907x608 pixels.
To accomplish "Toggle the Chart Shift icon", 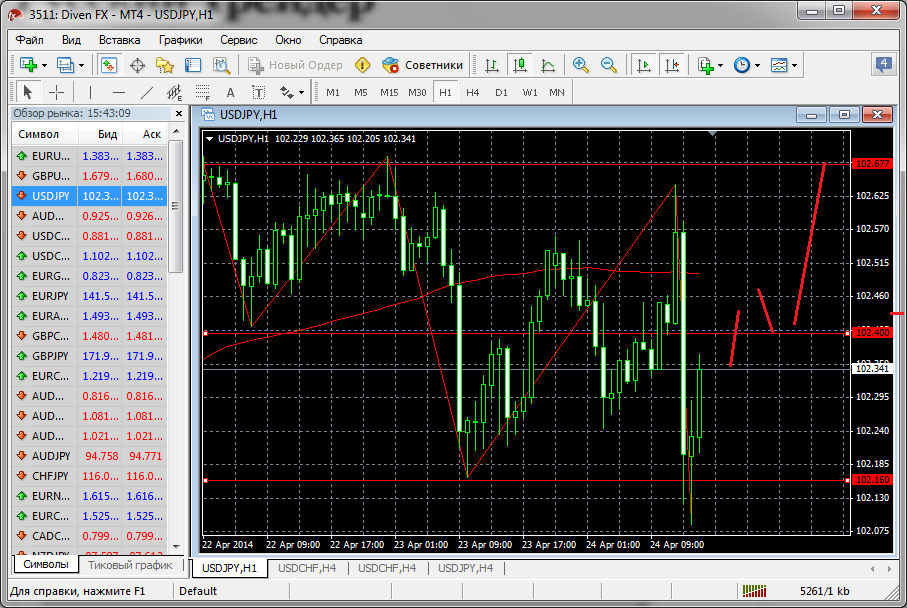I will [x=672, y=65].
